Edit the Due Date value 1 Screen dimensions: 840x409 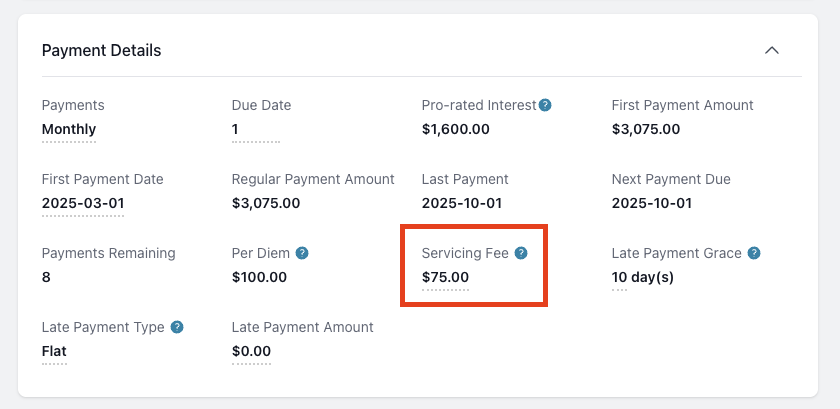pos(236,129)
